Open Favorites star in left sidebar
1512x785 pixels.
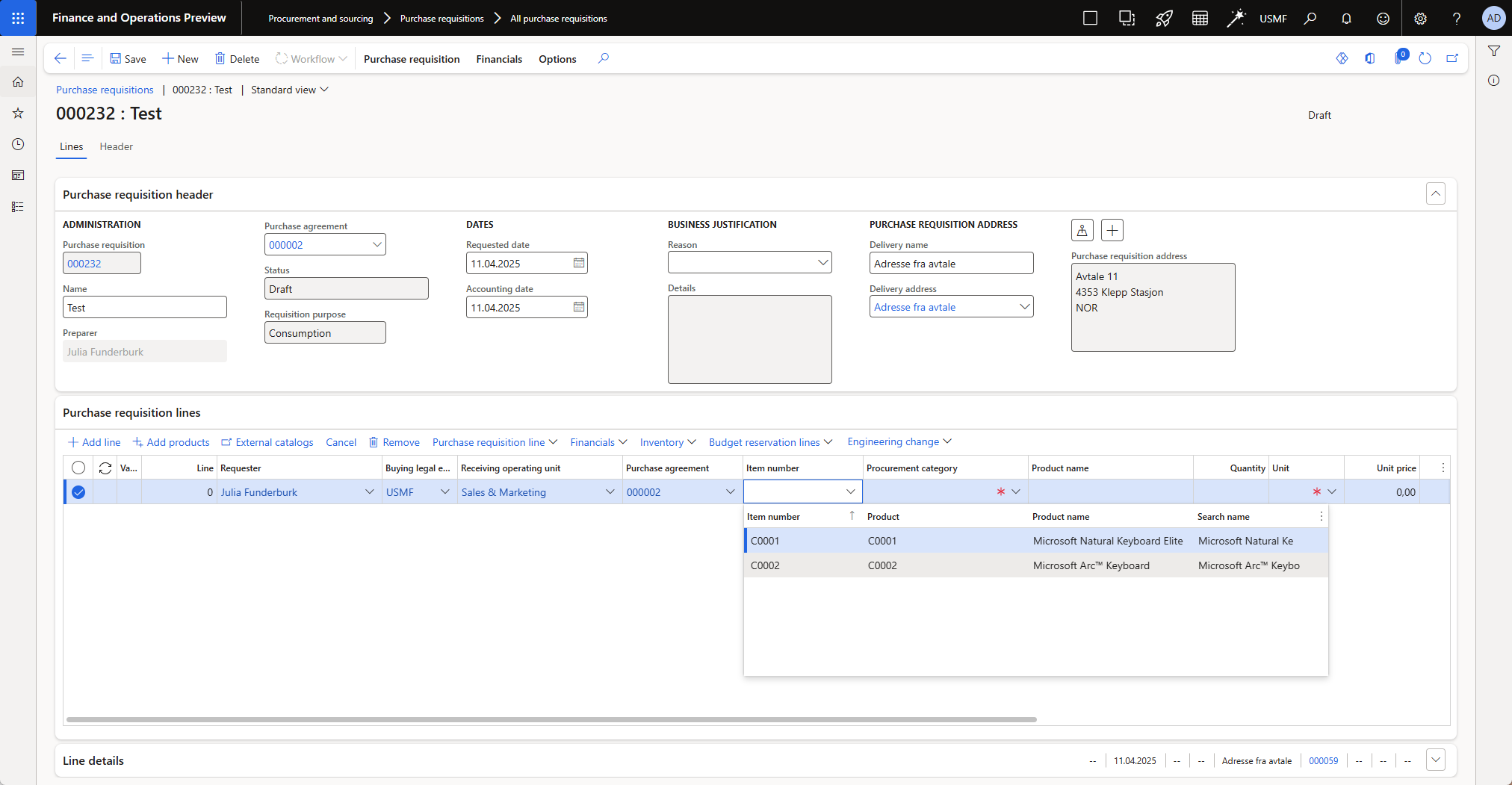[x=18, y=113]
